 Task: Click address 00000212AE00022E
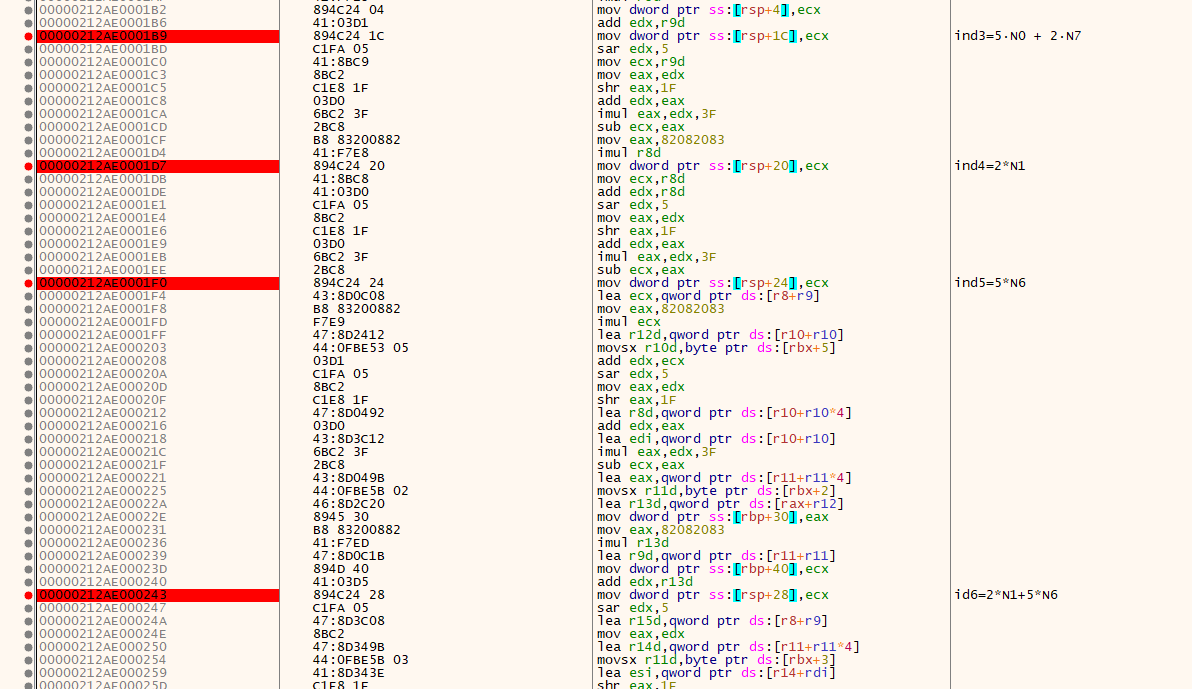103,517
